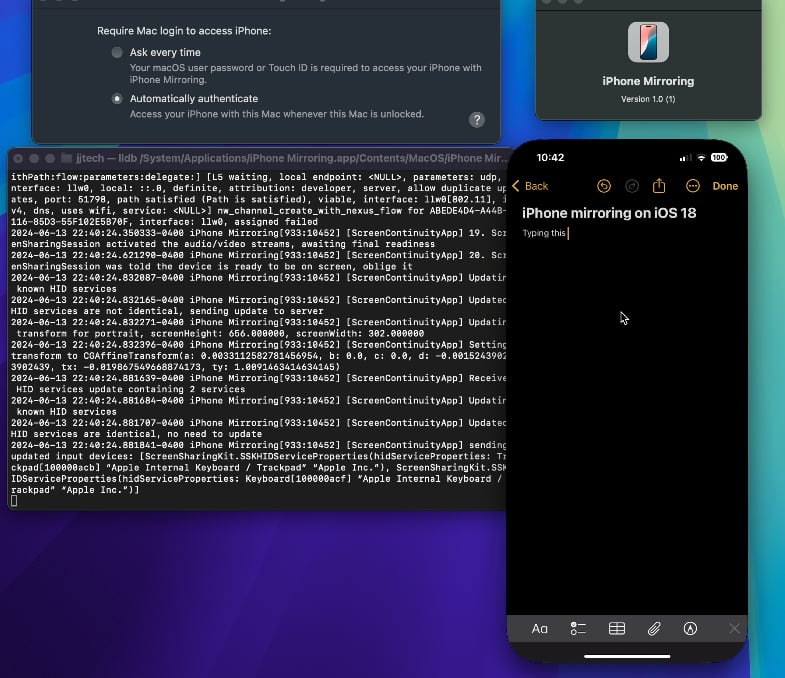Go back using the Back chevron
The image size is (785, 678).
[530, 186]
